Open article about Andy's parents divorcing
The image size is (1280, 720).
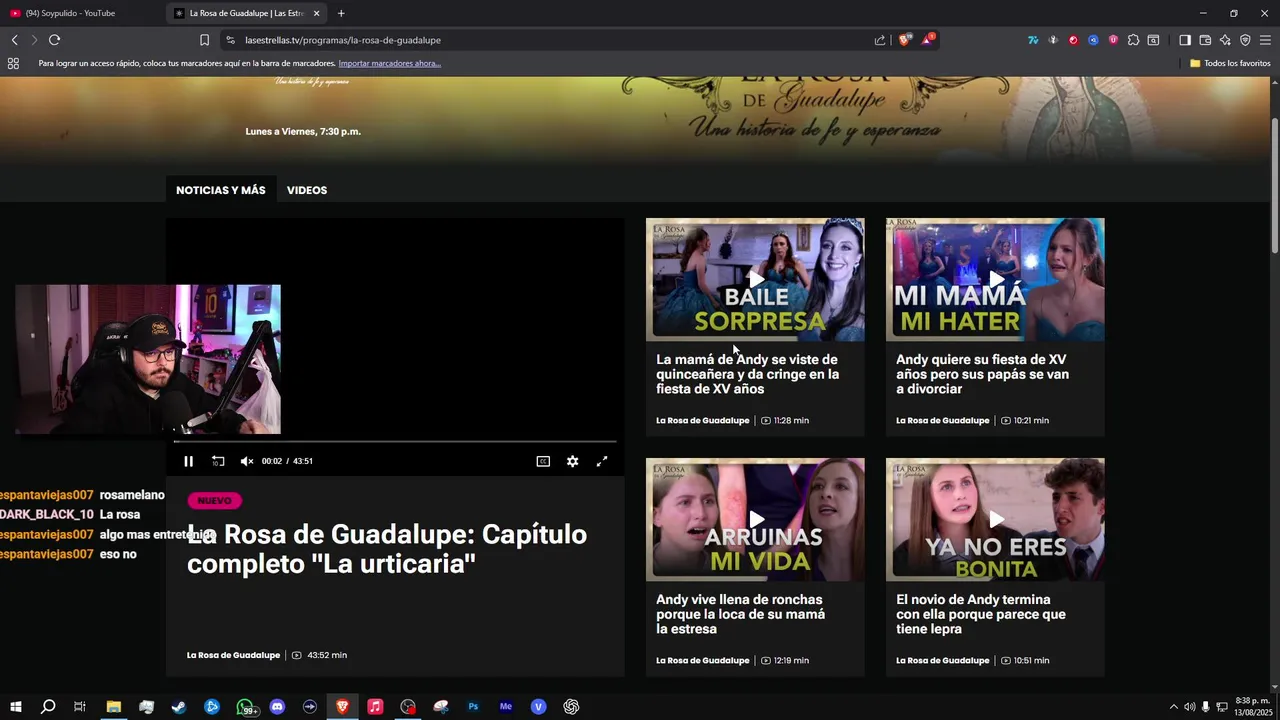coord(982,374)
